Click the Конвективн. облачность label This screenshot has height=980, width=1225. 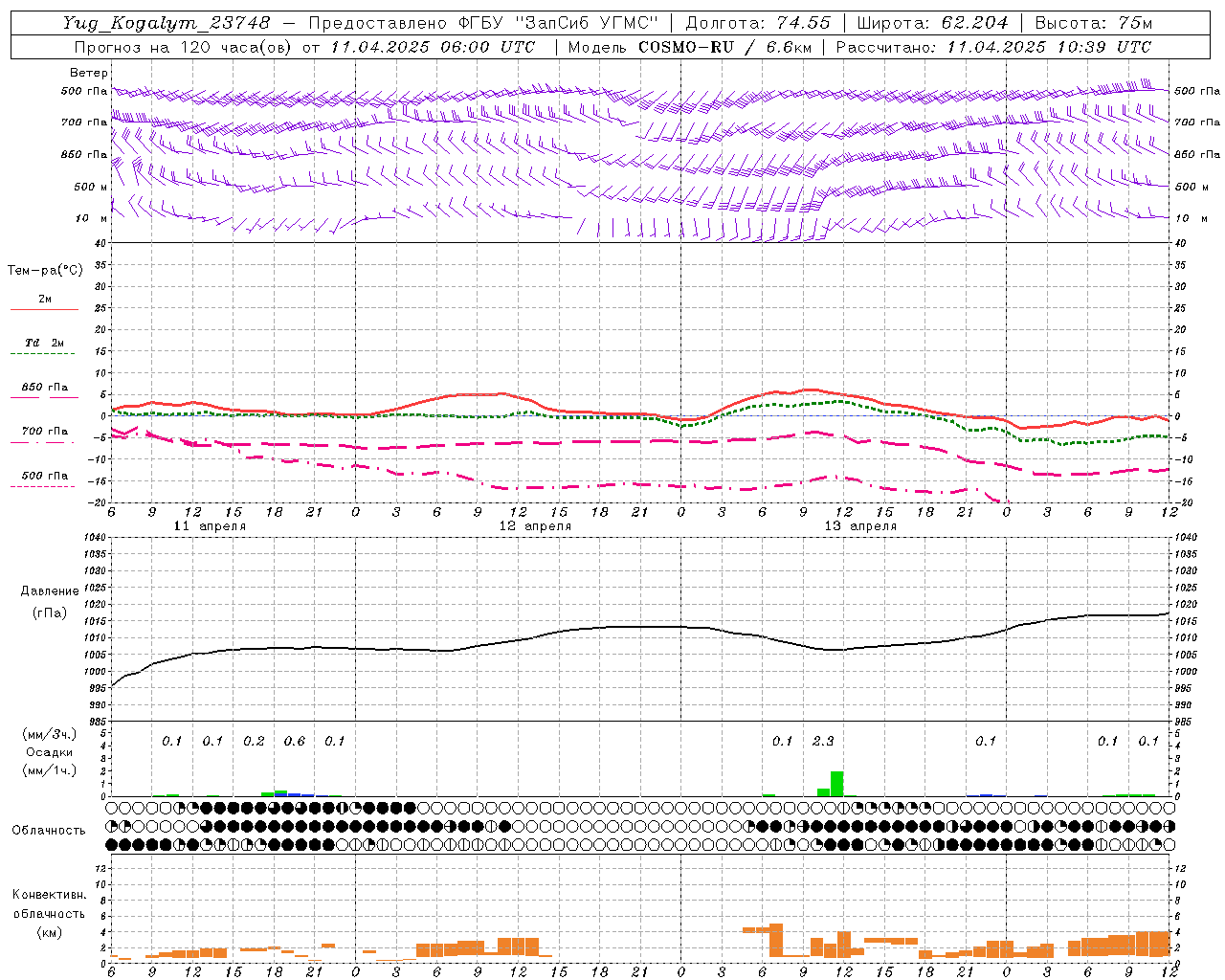[x=49, y=904]
